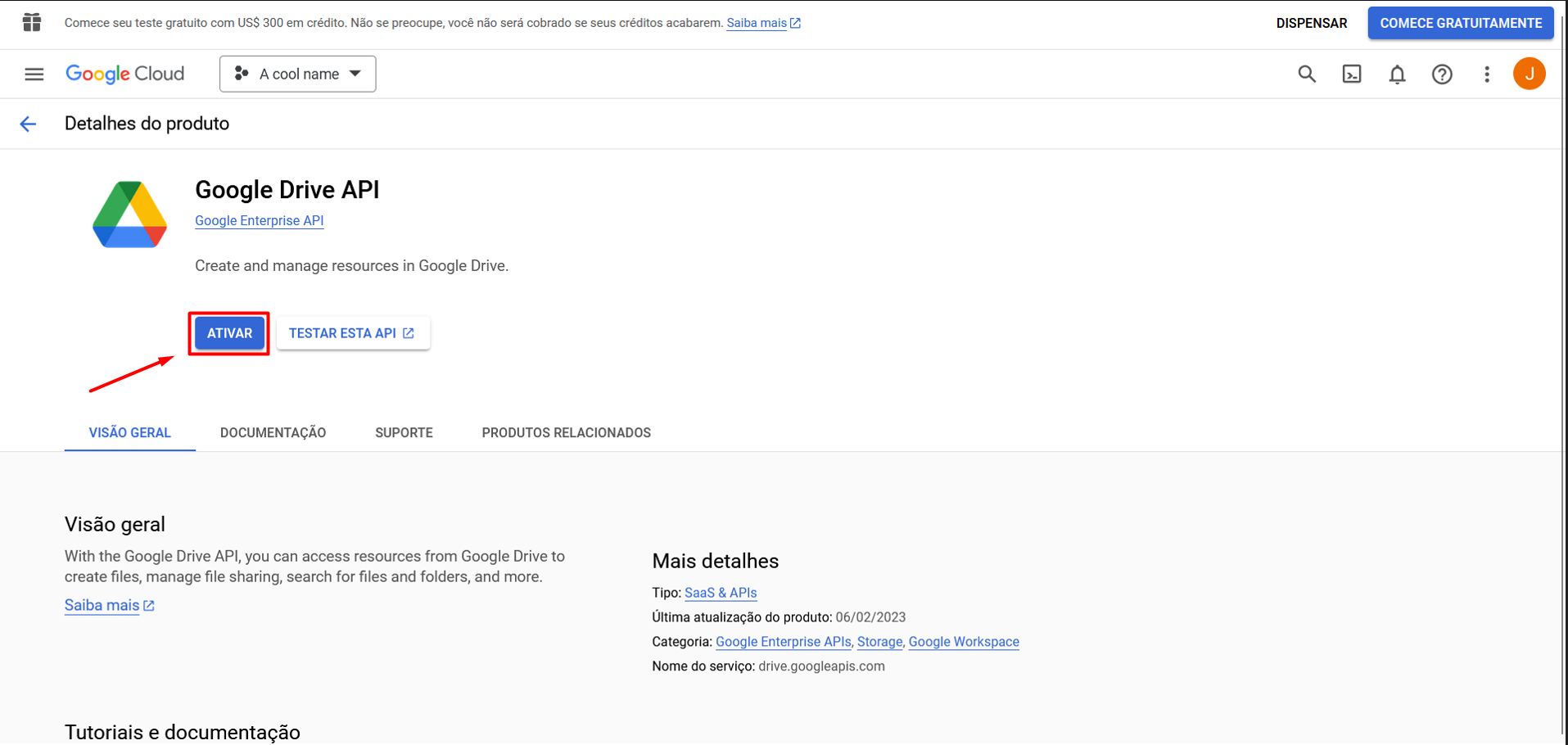Screen dimensions: 1568x745
Task: Click the Google Drive product logo
Action: [x=129, y=214]
